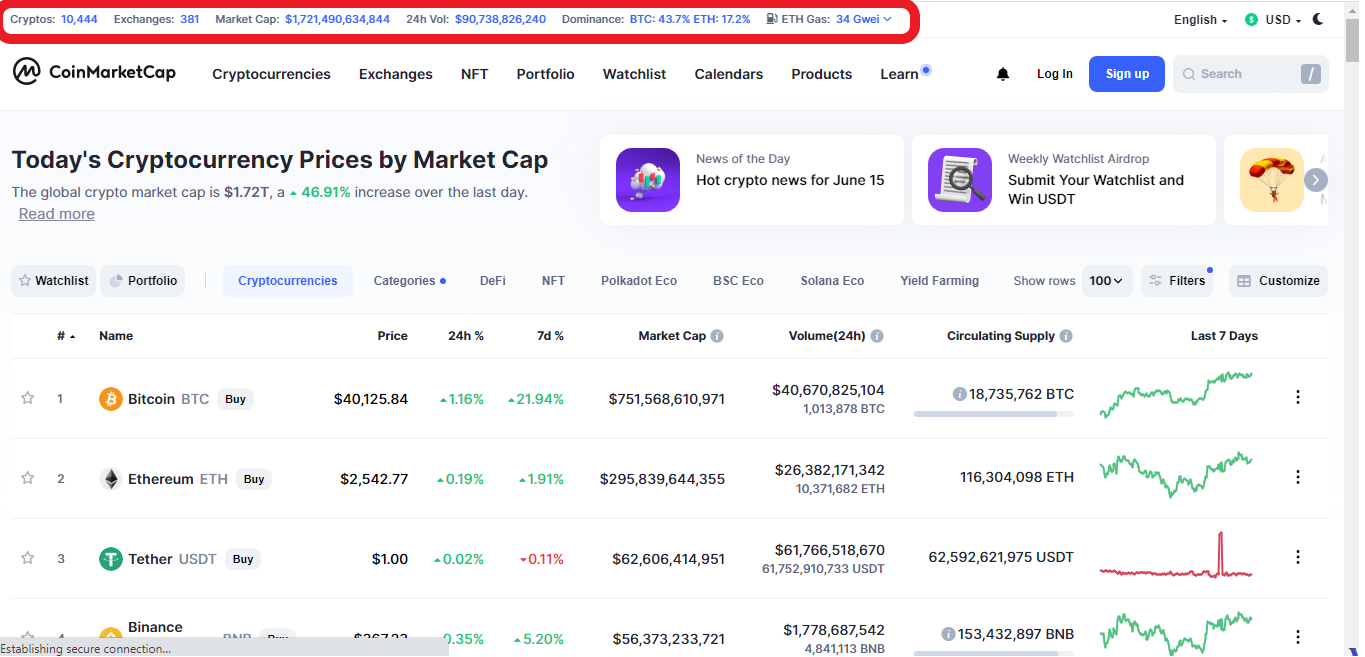Click the Search input field
Viewport: 1365px width, 657px height.
(x=1250, y=74)
